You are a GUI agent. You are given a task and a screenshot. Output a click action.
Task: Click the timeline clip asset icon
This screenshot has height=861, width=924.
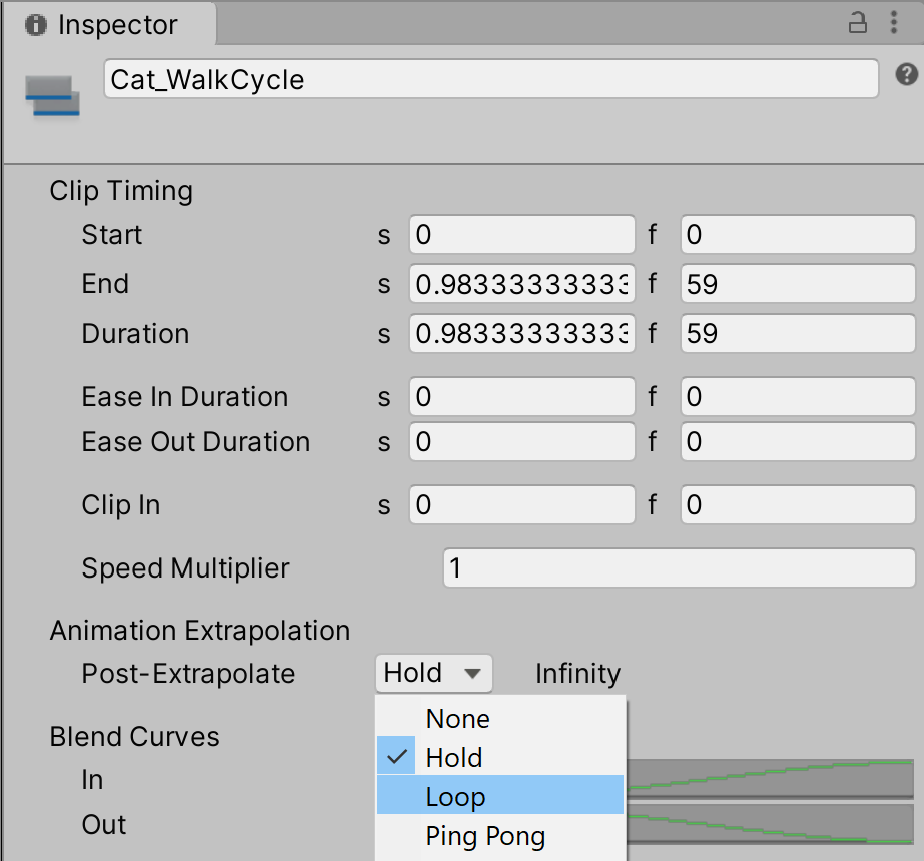pyautogui.click(x=52, y=95)
